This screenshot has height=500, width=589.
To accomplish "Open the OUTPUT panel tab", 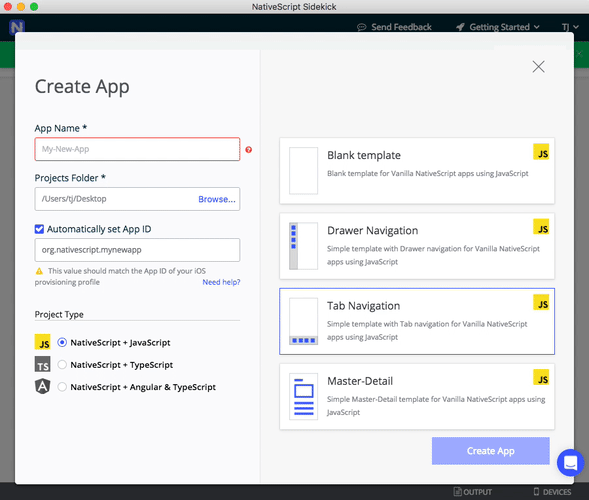I will click(473, 492).
